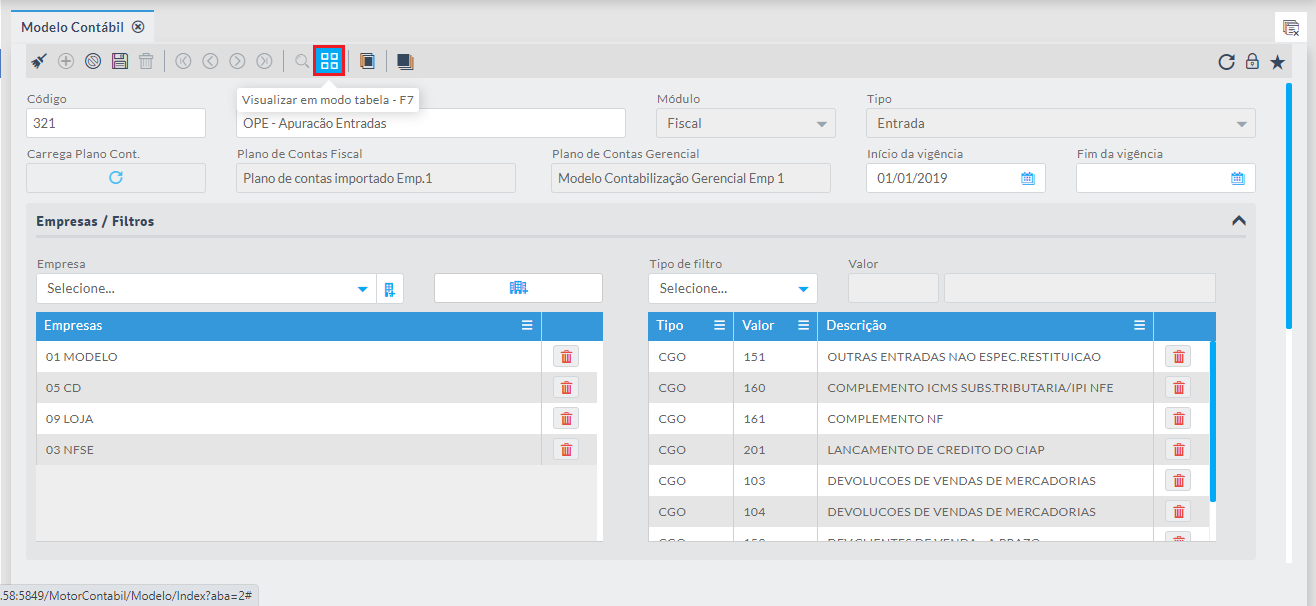Viewport: 1316px width, 606px height.
Task: Delete the CGO 104 filter row
Action: point(1178,512)
